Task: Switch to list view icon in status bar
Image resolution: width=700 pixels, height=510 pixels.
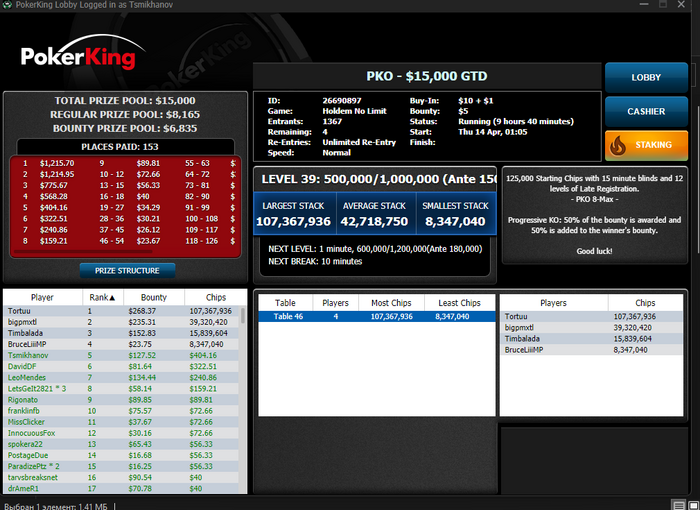Action: click(679, 506)
